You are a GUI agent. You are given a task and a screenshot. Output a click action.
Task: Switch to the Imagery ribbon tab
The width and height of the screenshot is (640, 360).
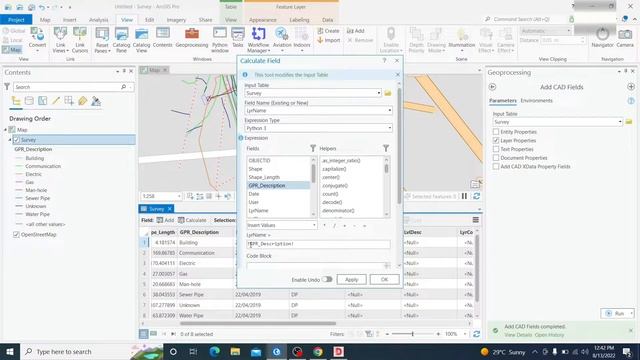point(176,20)
